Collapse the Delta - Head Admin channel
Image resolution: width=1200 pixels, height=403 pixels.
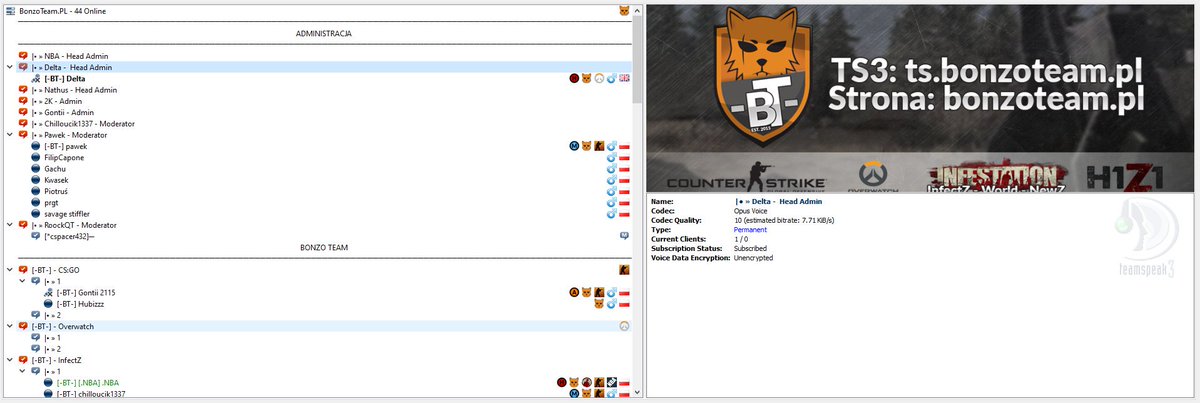point(10,67)
